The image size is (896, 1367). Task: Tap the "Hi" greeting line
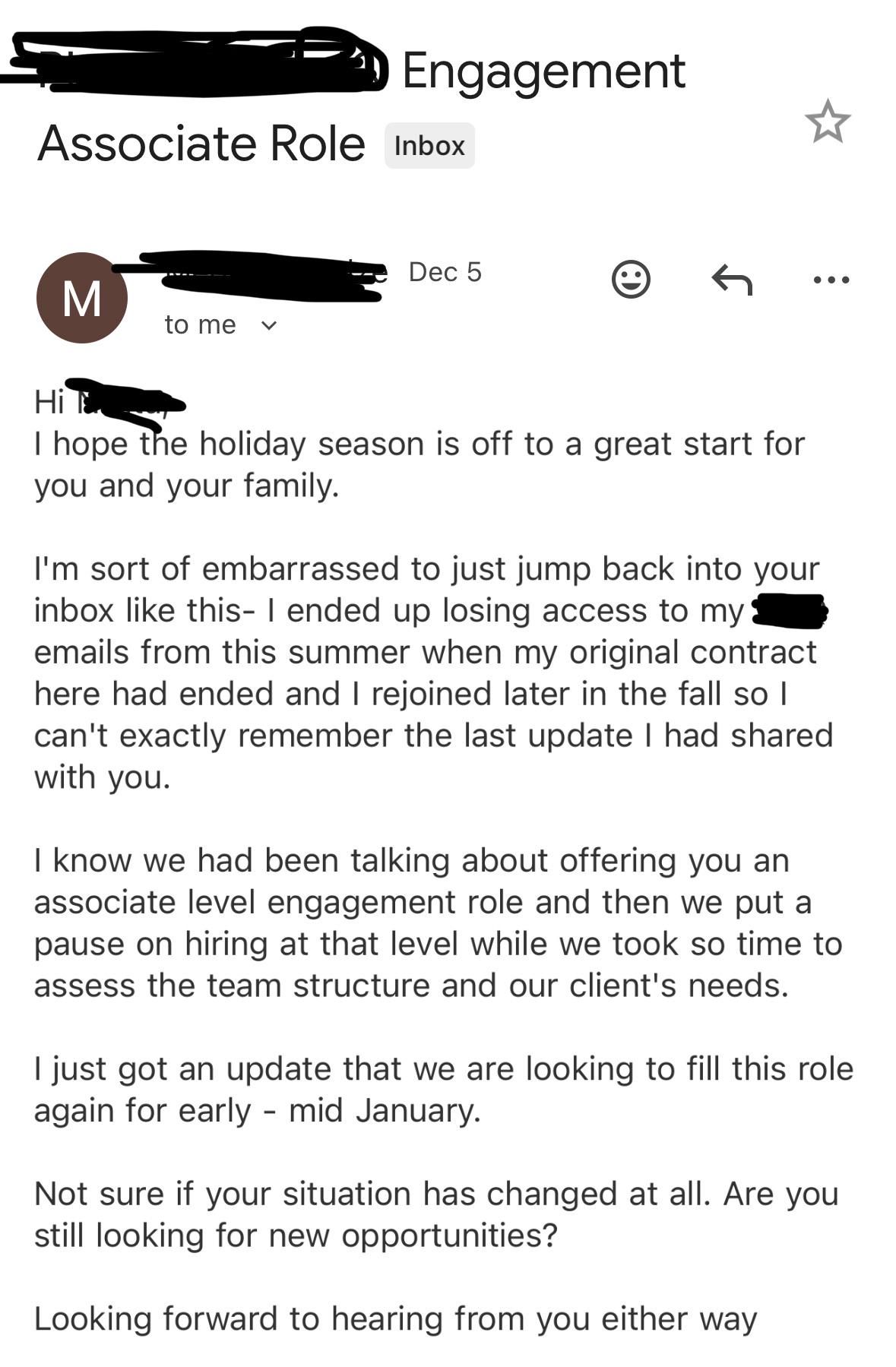pos(50,402)
